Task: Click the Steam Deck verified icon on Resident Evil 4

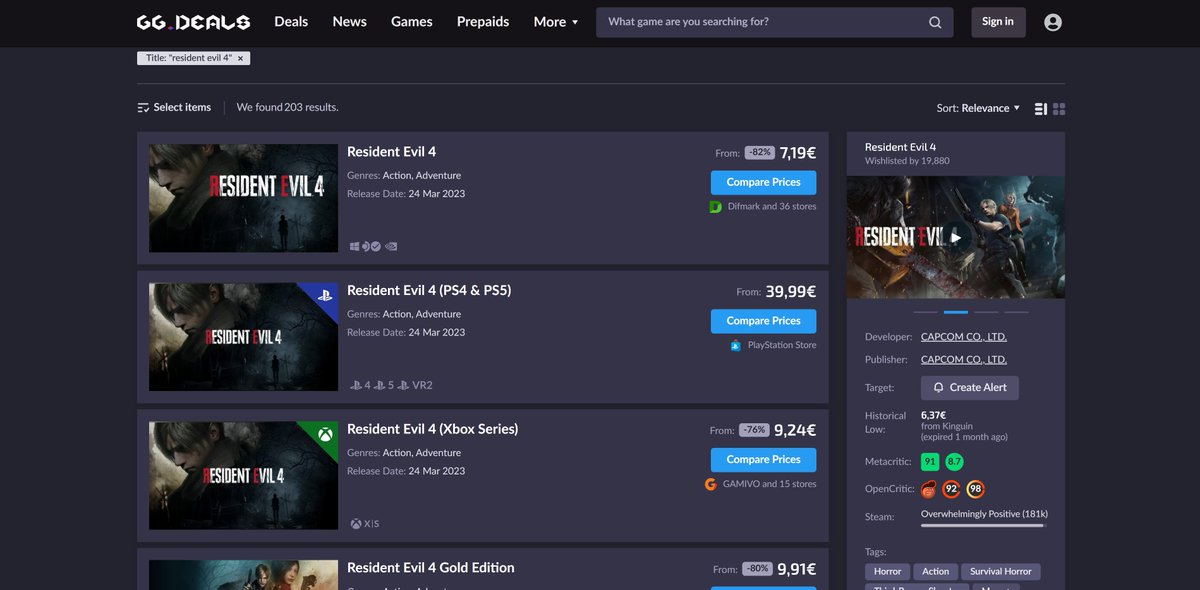Action: [371, 246]
